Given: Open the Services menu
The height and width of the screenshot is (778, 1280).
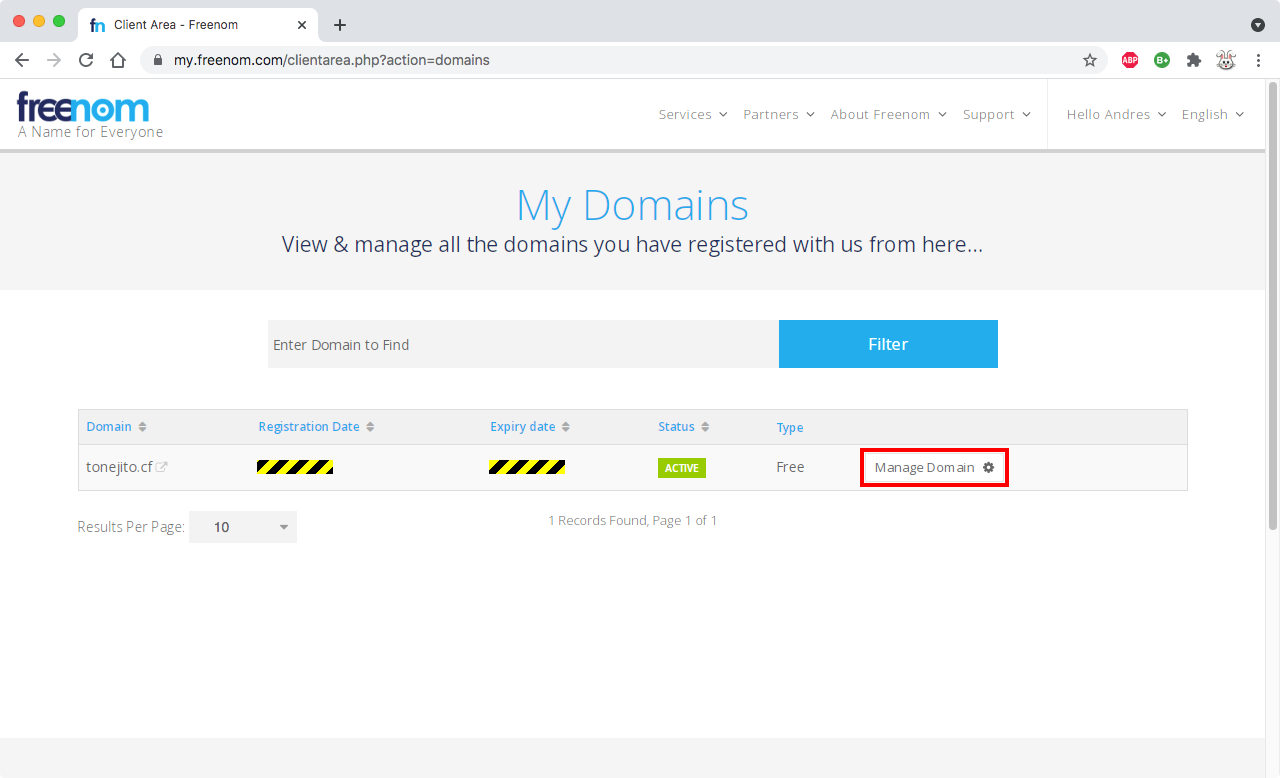Looking at the screenshot, I should pyautogui.click(x=692, y=115).
